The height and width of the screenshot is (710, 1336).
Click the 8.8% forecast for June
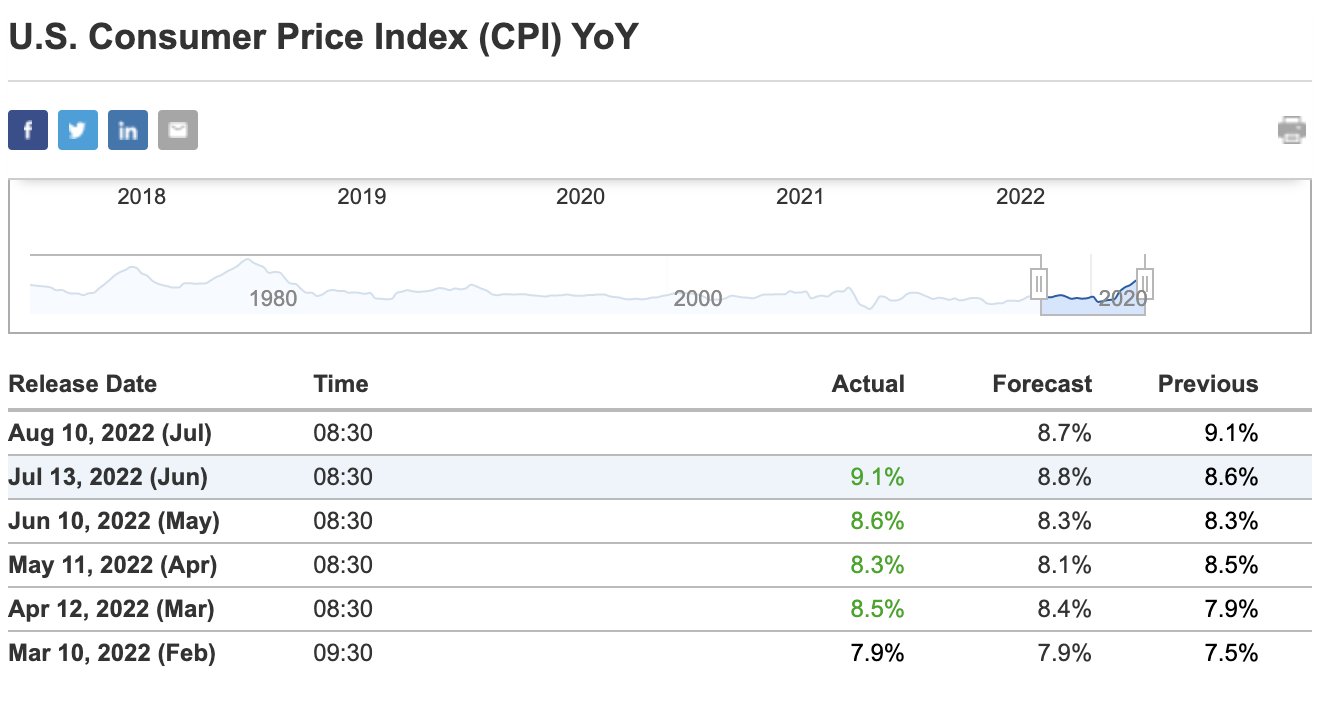[1065, 477]
